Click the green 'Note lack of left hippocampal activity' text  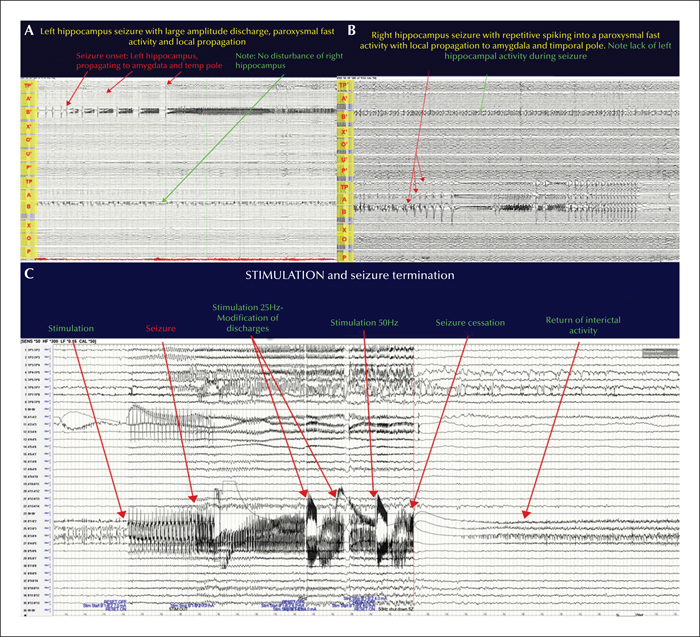[558, 51]
